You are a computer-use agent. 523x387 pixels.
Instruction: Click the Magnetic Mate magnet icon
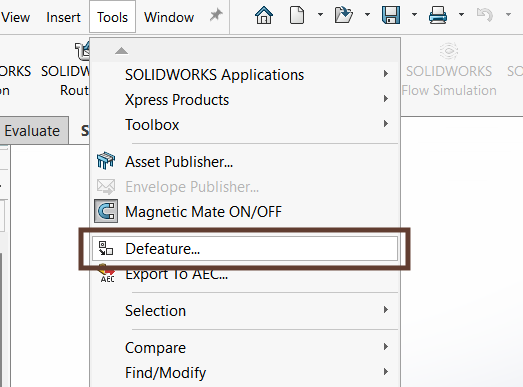[x=106, y=211]
